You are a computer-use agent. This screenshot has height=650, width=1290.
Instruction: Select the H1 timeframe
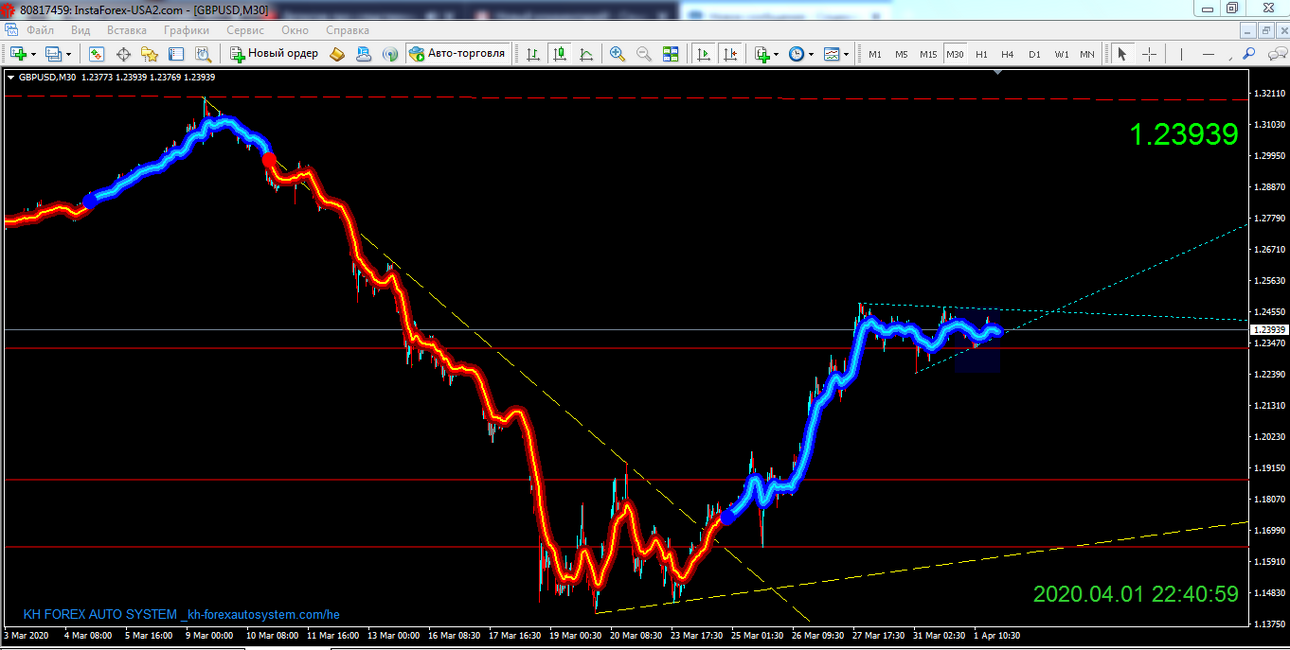click(981, 54)
